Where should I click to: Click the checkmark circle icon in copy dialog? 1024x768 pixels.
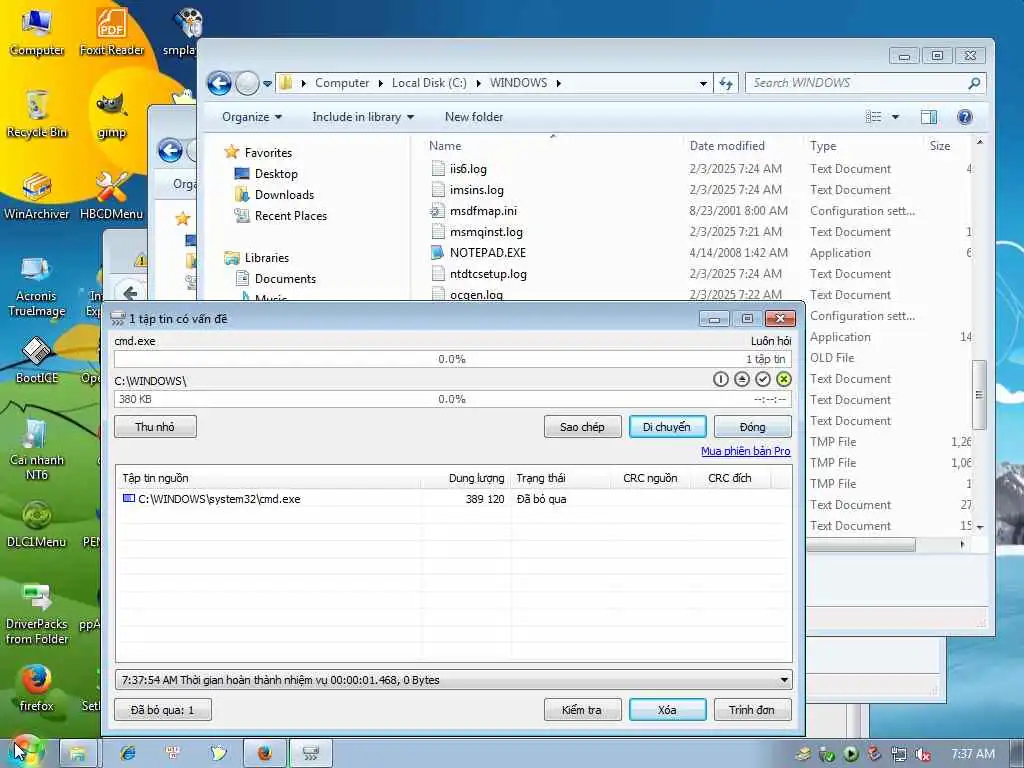pyautogui.click(x=763, y=379)
